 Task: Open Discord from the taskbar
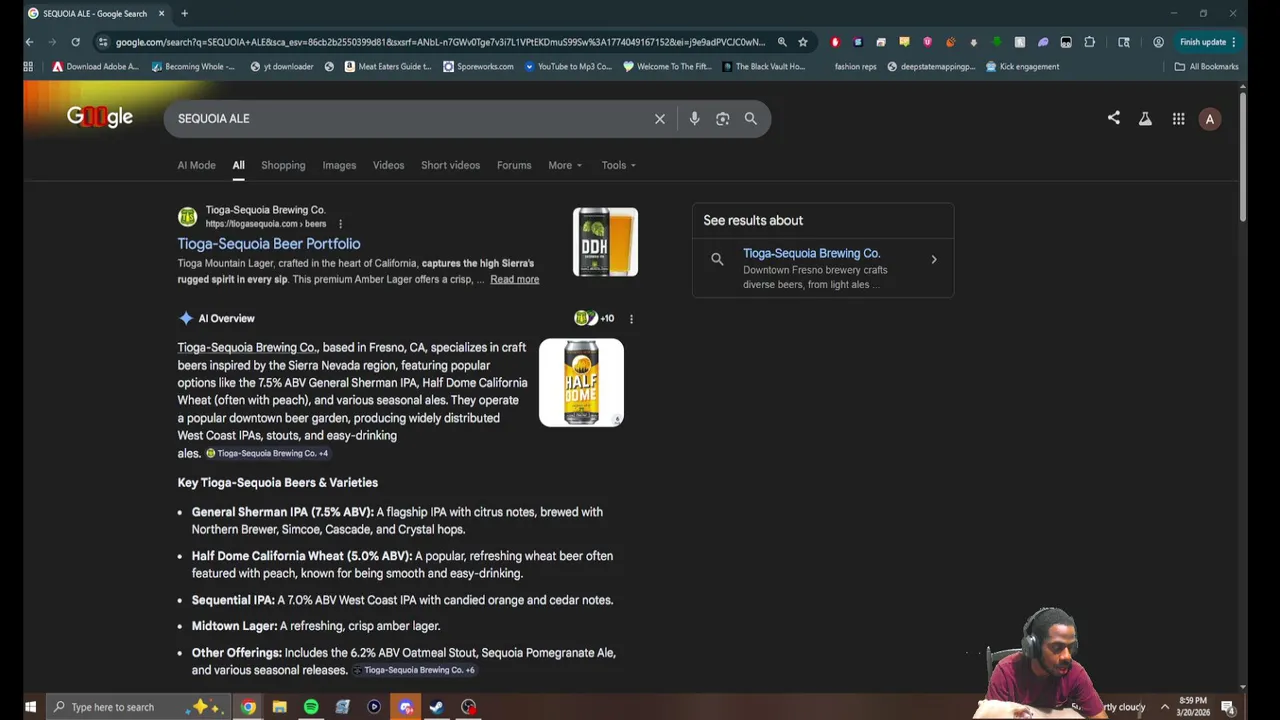pos(405,707)
